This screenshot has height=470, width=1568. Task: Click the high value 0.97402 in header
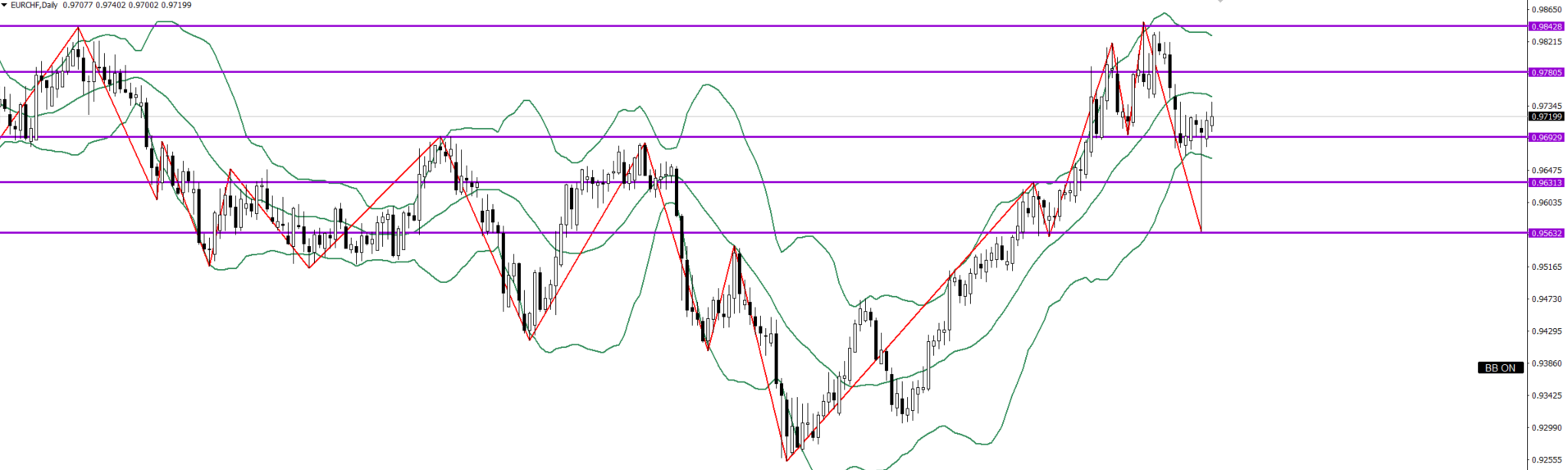pos(111,5)
